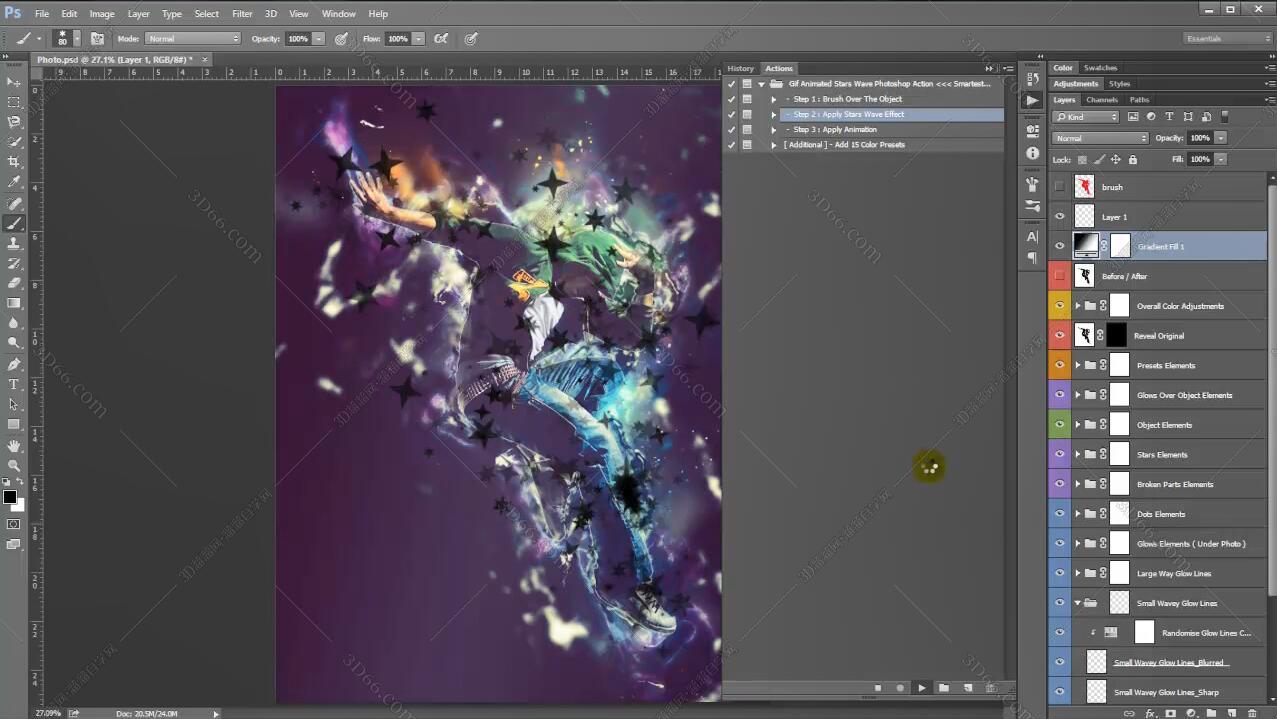Image resolution: width=1277 pixels, height=719 pixels.
Task: Click the foreground color swatch
Action: click(x=9, y=497)
